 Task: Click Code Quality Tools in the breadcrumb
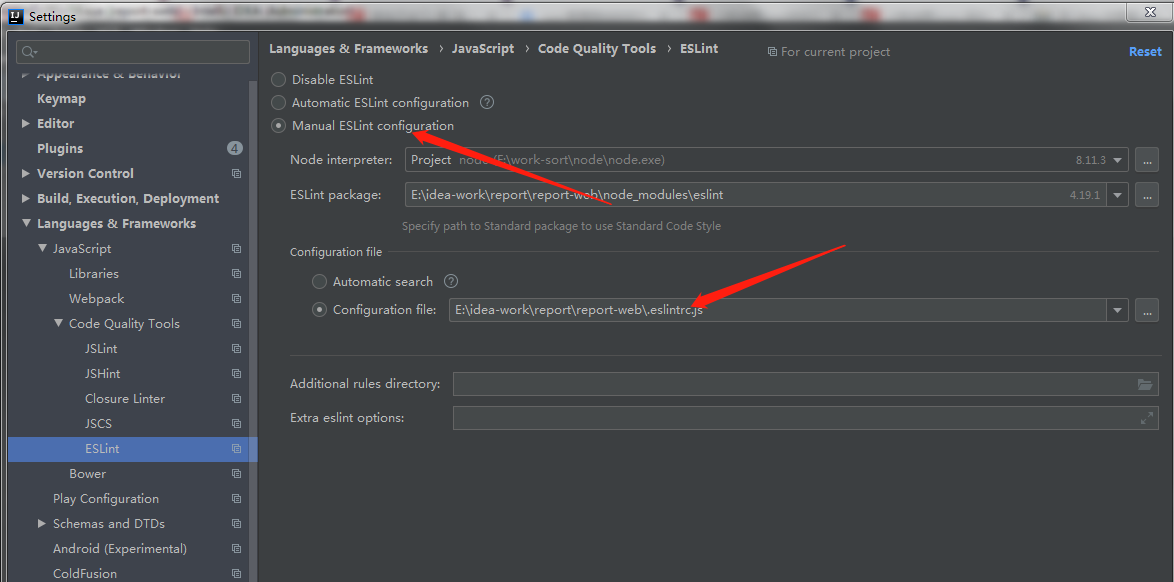(597, 48)
